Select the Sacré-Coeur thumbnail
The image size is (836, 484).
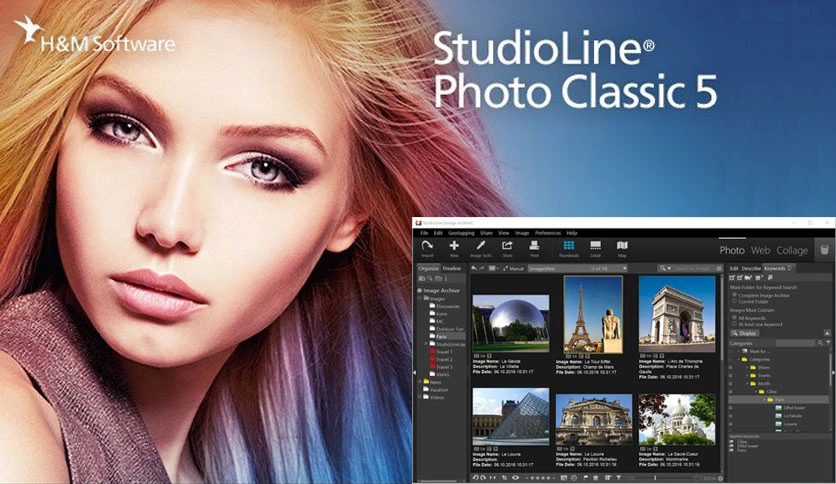pos(677,419)
